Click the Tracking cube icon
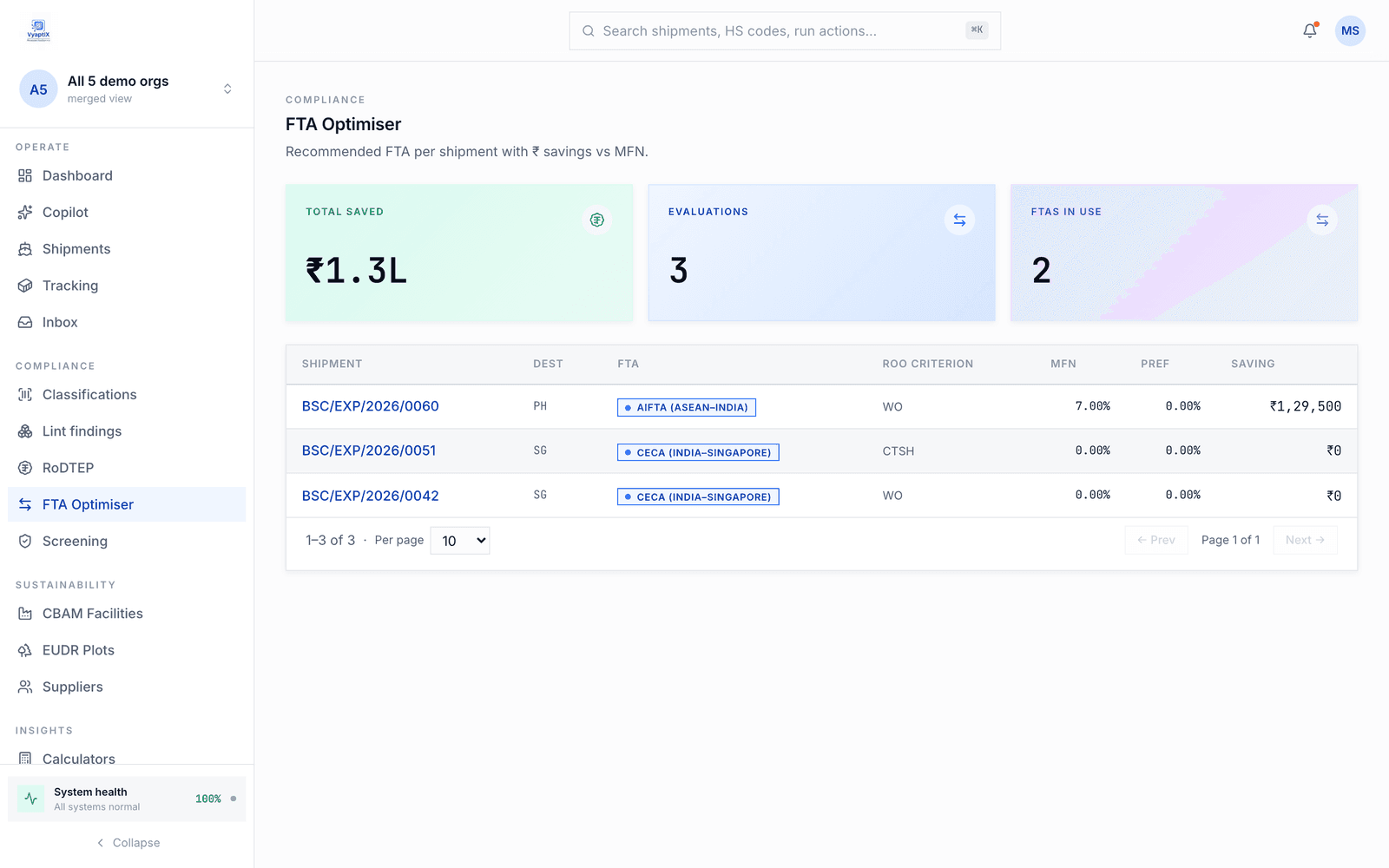The width and height of the screenshot is (1389, 868). [25, 286]
